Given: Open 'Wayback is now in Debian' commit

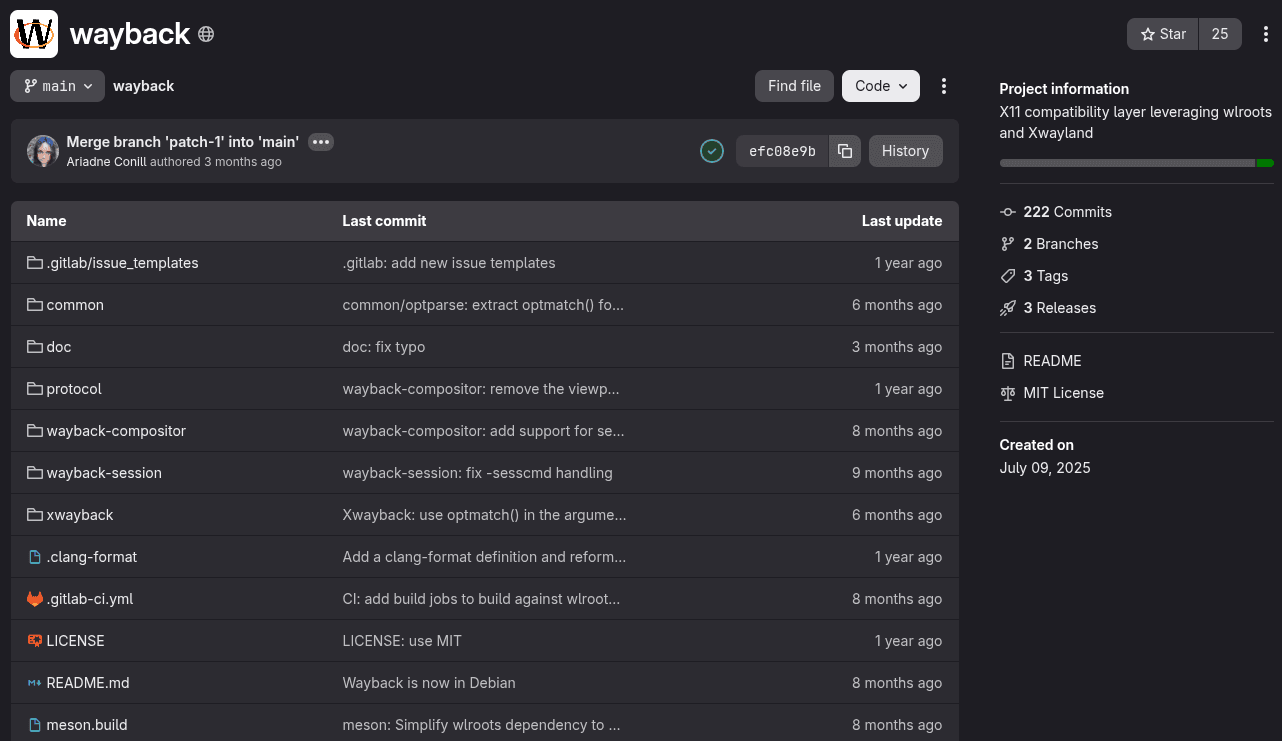Looking at the screenshot, I should 429,683.
